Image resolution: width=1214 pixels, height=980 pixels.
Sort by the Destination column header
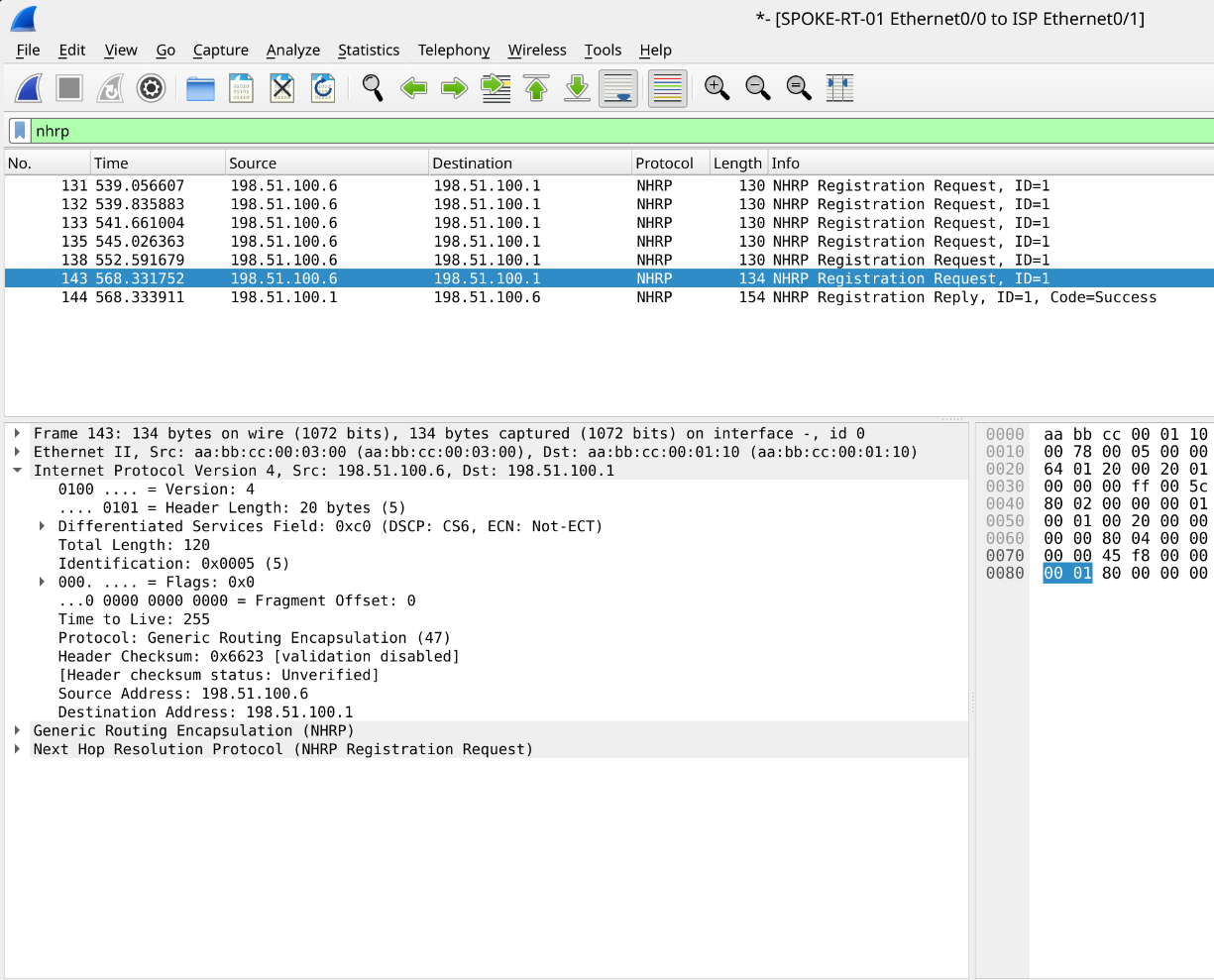point(530,163)
